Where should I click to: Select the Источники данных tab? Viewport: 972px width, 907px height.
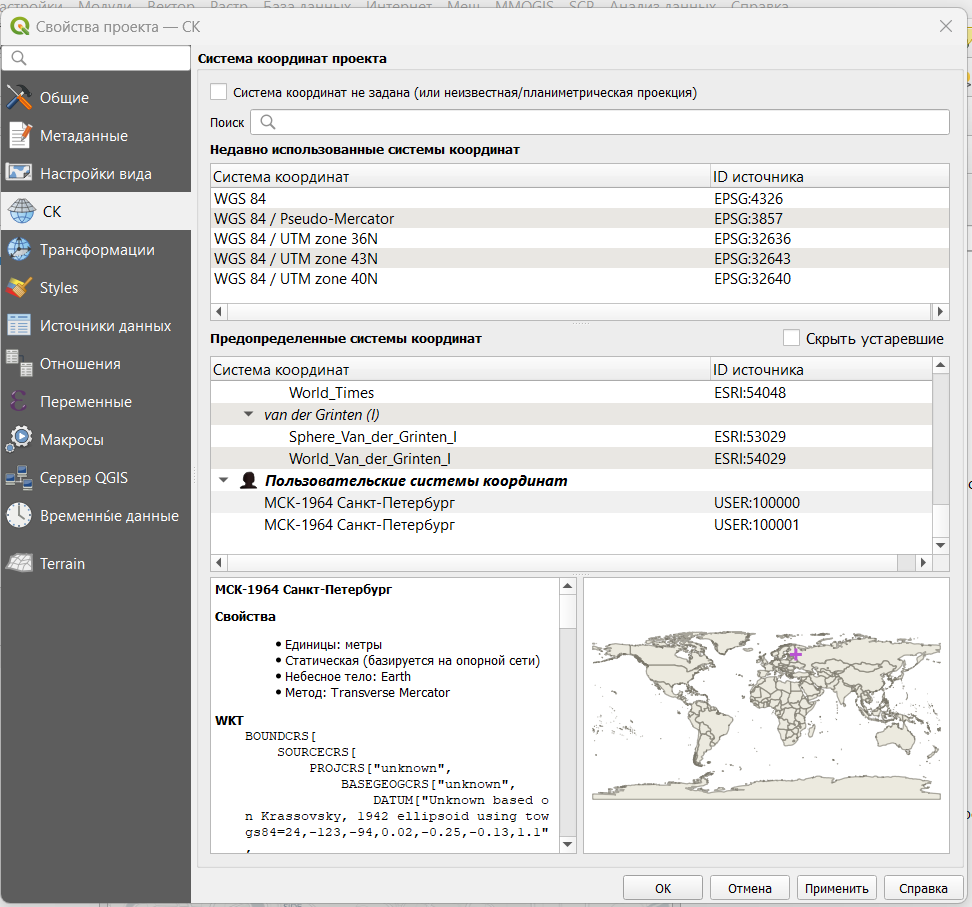tap(96, 325)
